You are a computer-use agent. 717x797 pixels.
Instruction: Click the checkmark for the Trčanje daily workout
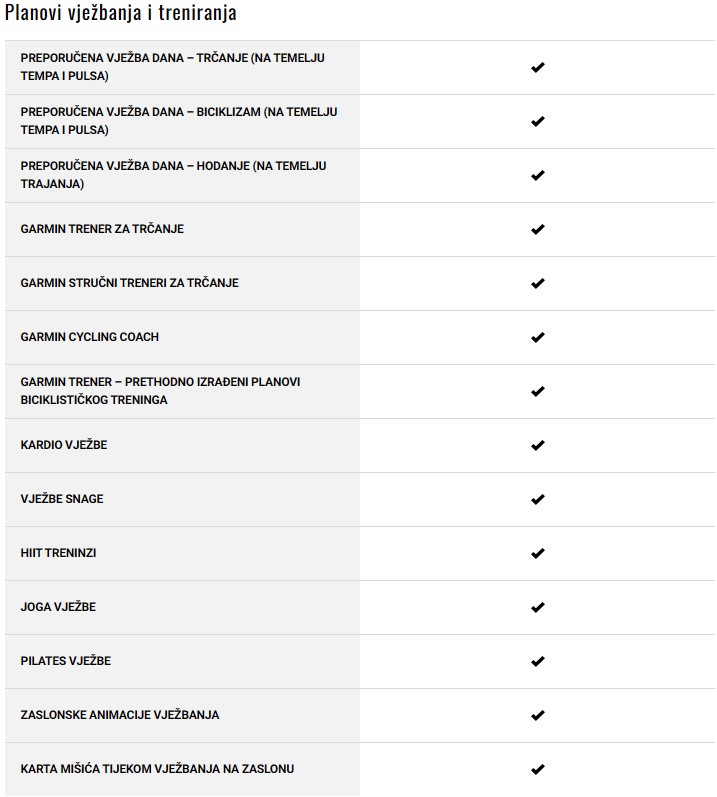tap(537, 67)
